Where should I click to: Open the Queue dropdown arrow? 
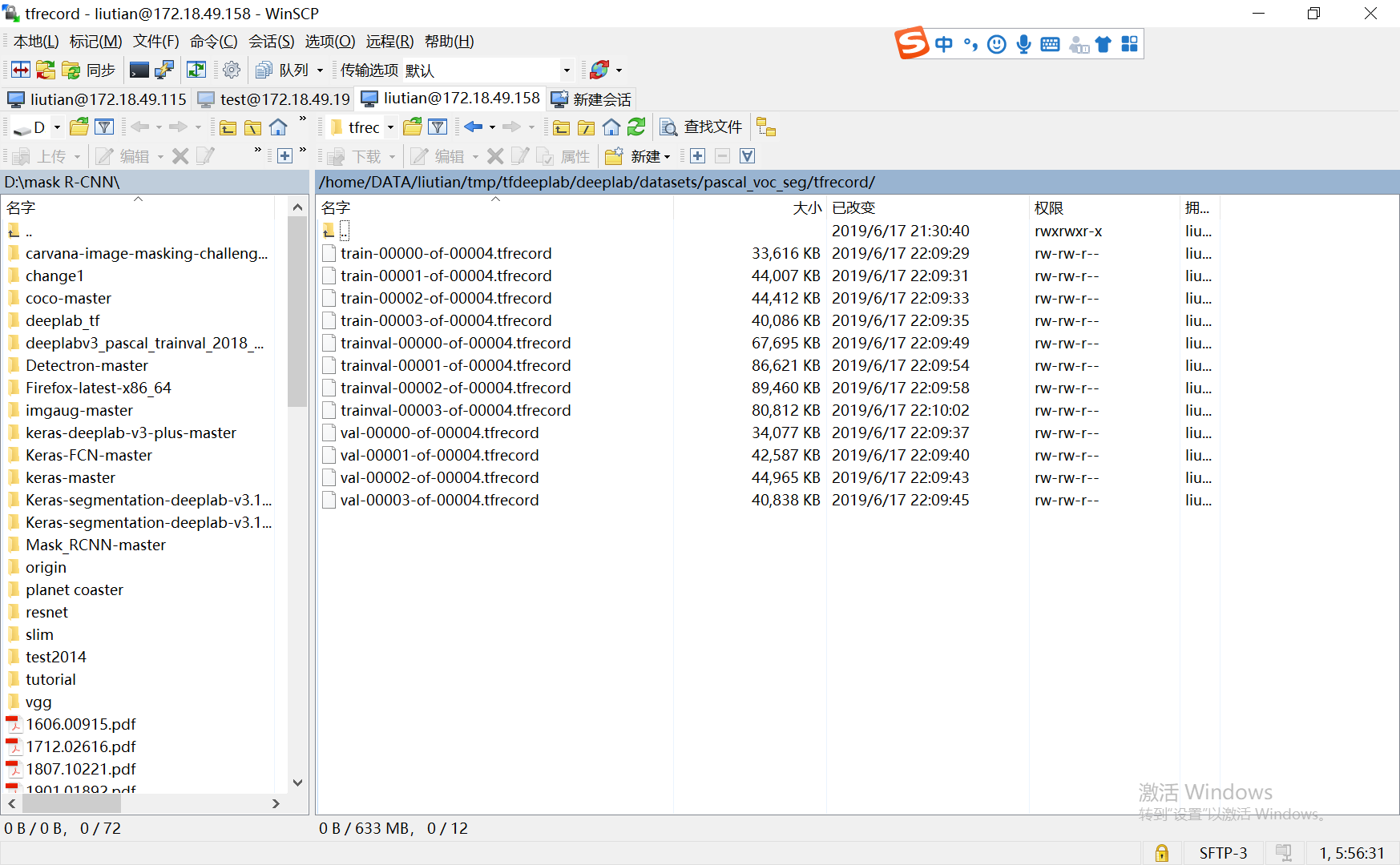(x=320, y=70)
